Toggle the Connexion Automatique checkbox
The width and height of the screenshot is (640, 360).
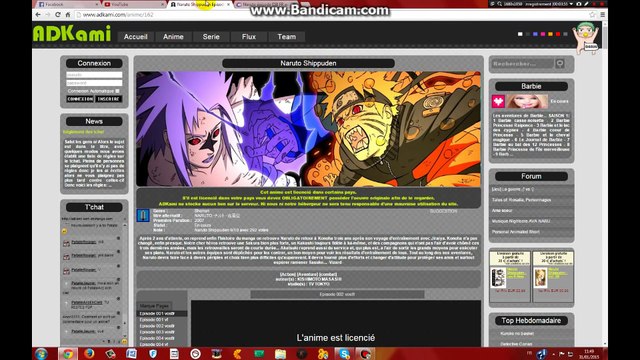coord(118,91)
